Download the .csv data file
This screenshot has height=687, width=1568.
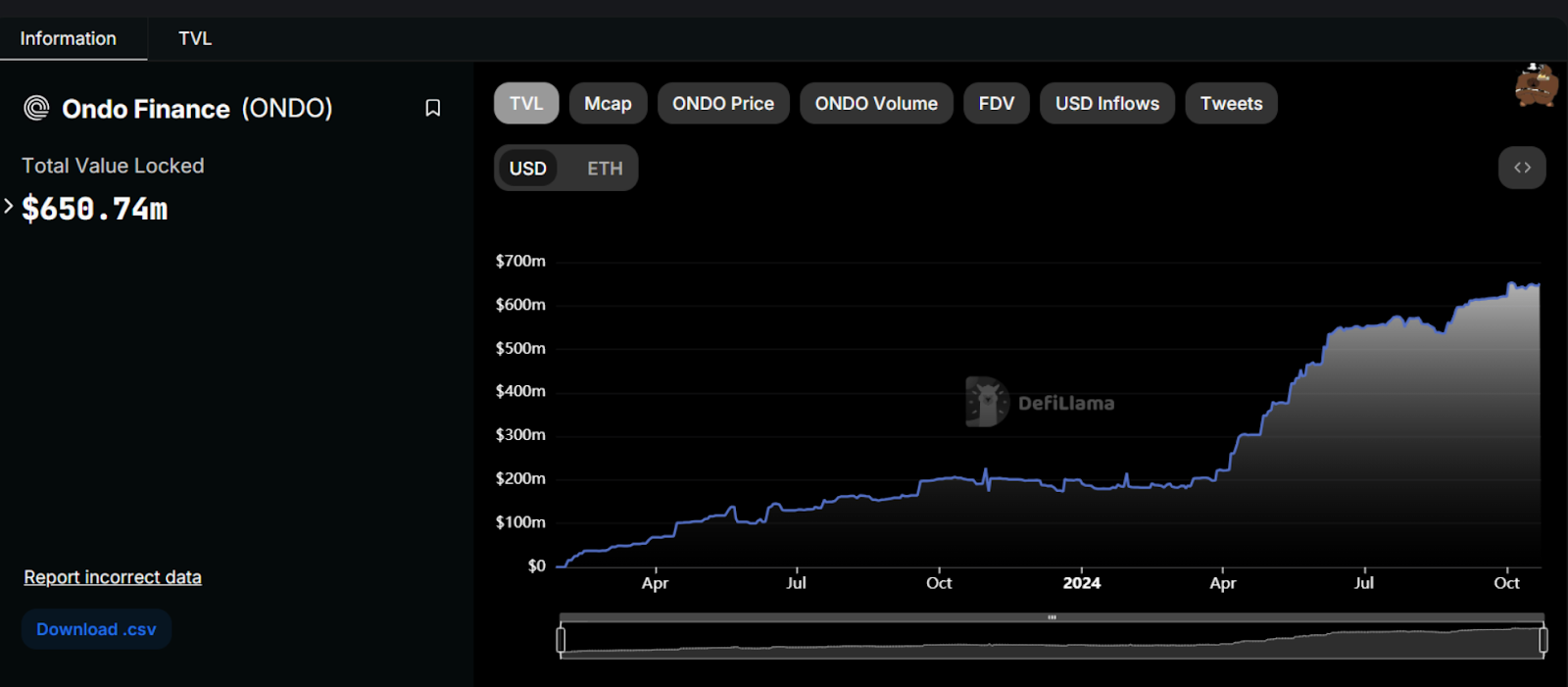click(96, 629)
